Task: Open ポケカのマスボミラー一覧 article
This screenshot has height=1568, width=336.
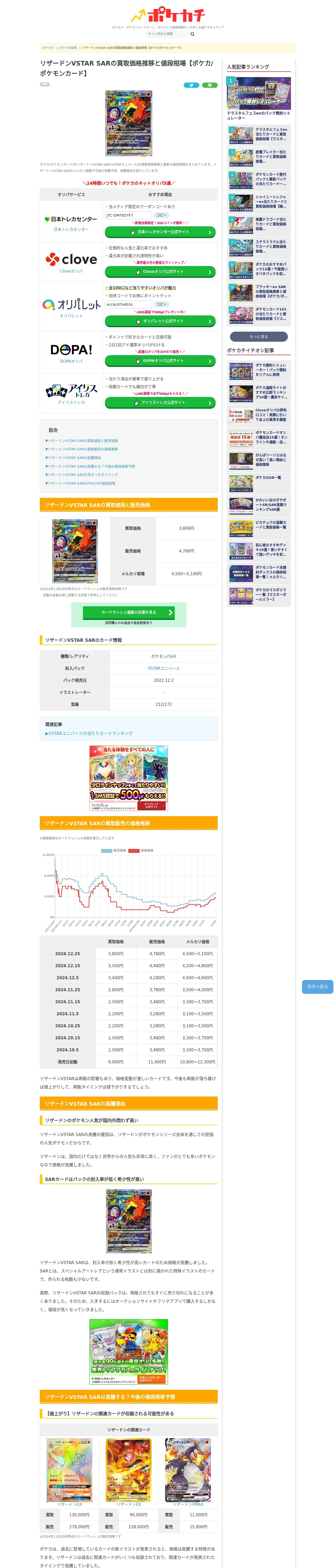Action: (x=259, y=595)
